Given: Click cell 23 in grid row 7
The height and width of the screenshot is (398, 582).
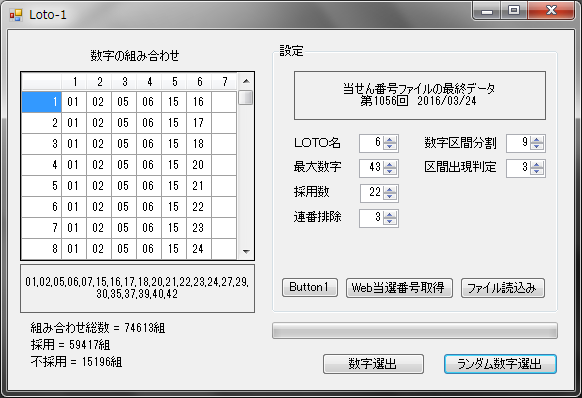Looking at the screenshot, I should [199, 228].
